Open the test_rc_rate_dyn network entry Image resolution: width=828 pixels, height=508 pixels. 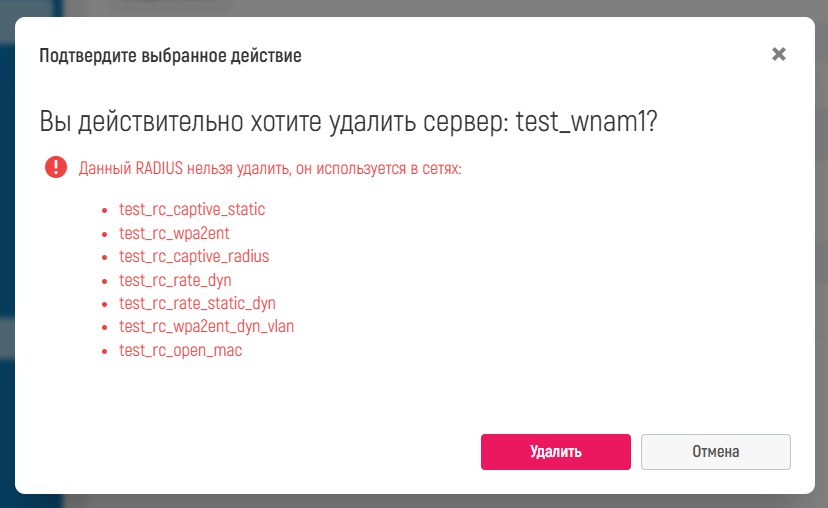pos(175,280)
